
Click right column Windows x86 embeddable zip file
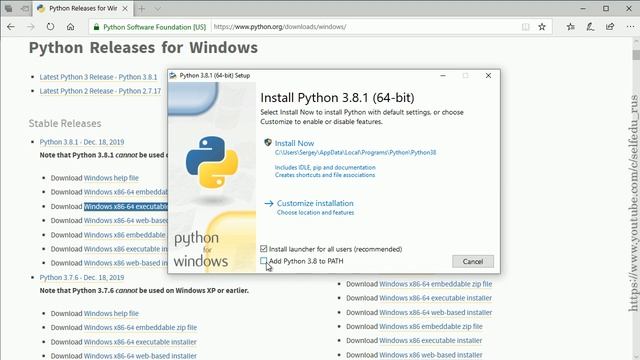coord(431,327)
